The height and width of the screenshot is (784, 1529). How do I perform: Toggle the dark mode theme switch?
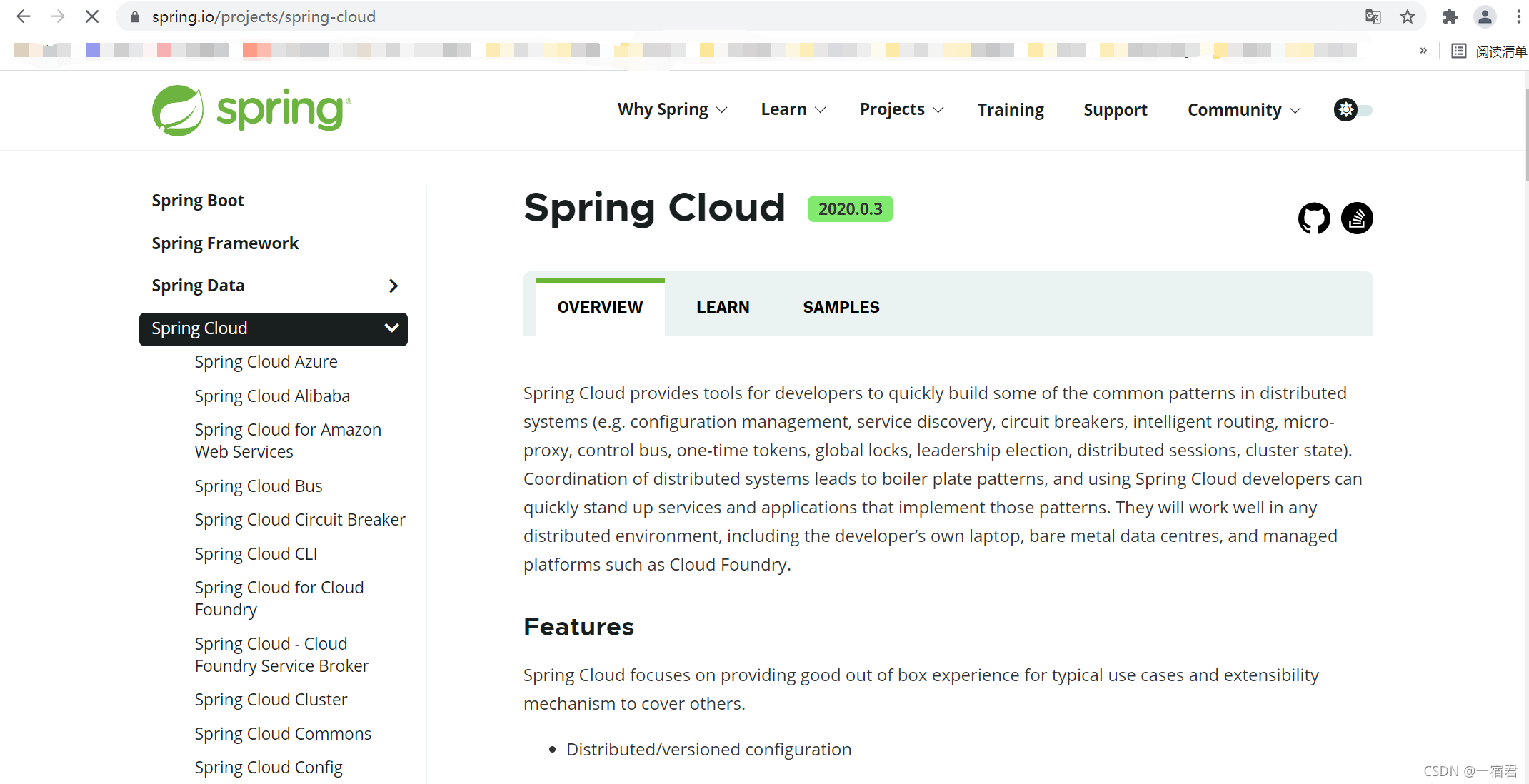click(1353, 110)
